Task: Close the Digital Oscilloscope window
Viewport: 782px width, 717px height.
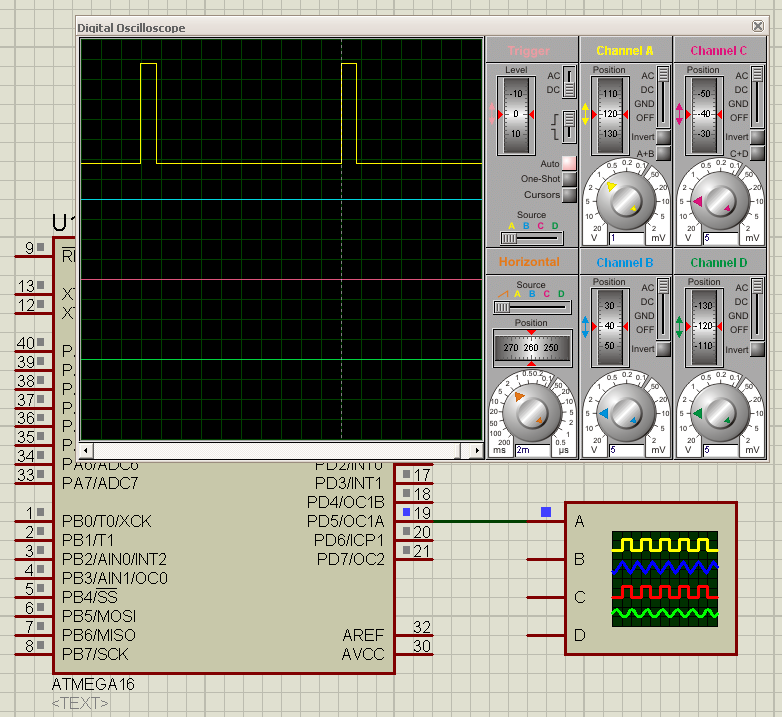Action: pyautogui.click(x=758, y=27)
